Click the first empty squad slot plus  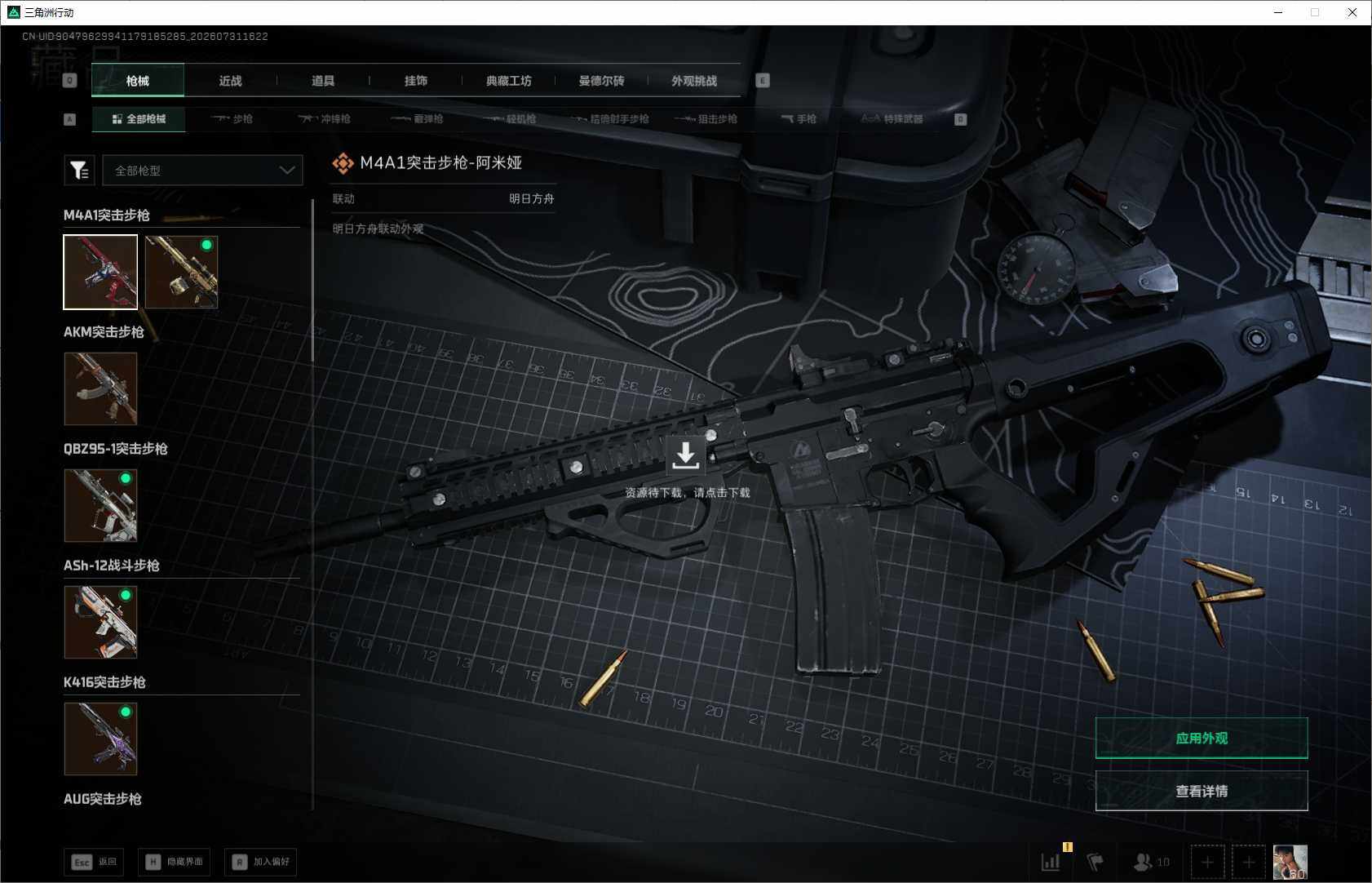pos(1208,862)
